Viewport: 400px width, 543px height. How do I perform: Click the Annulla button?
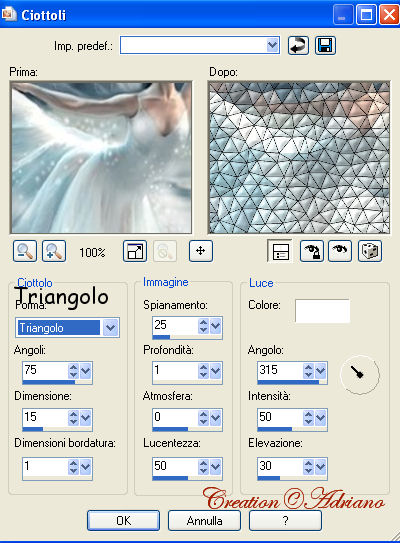click(204, 520)
